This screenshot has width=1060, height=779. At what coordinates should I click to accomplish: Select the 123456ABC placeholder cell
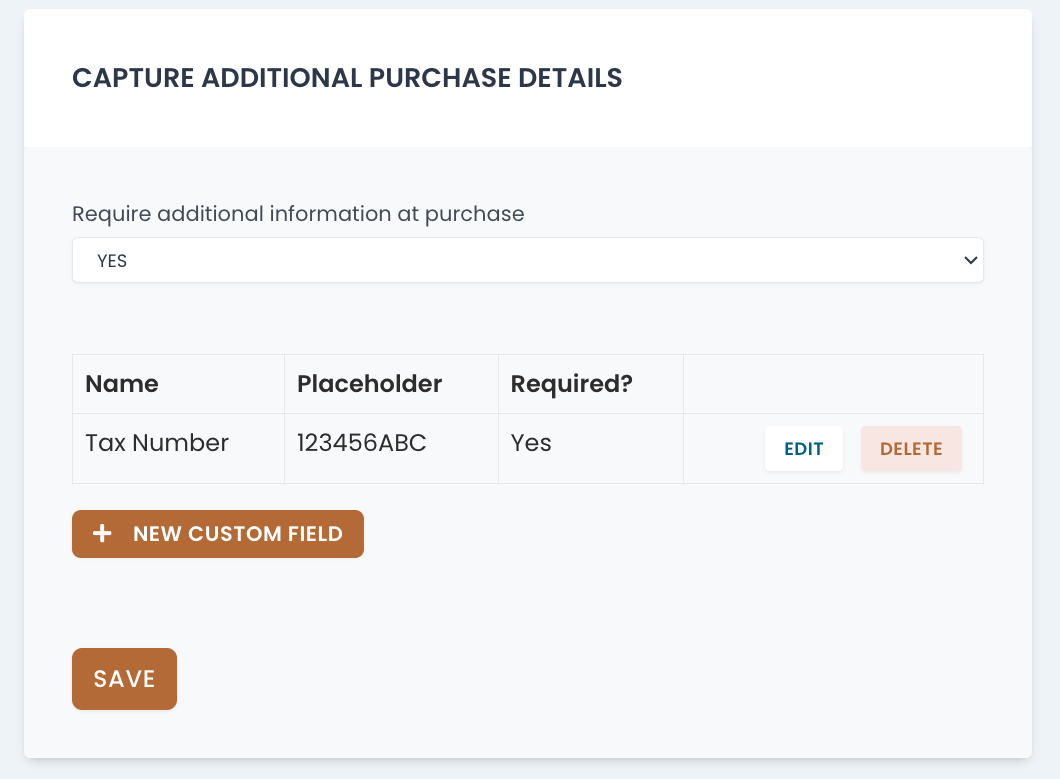tap(361, 443)
